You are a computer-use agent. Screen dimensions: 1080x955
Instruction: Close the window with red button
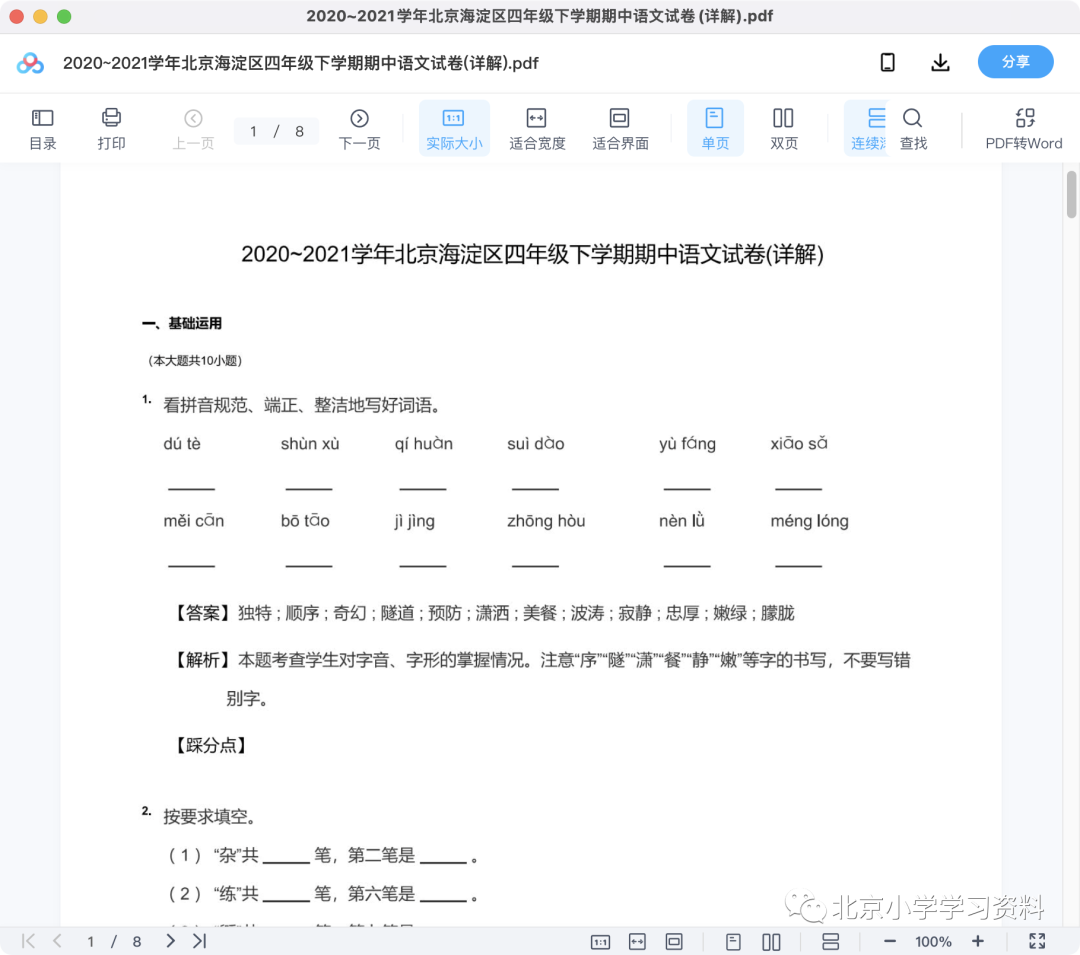click(x=17, y=17)
